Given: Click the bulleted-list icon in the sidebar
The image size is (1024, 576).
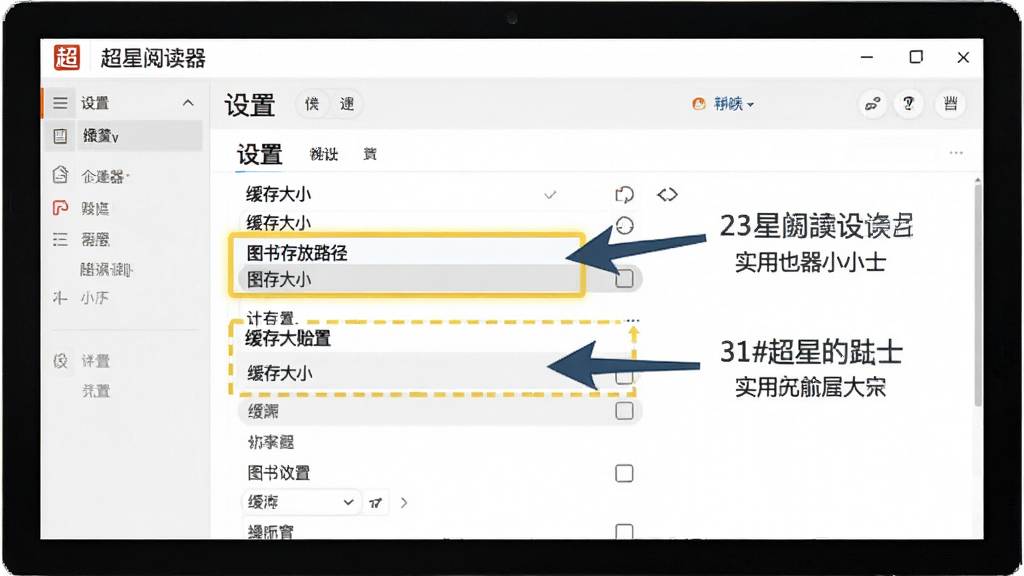Looking at the screenshot, I should pyautogui.click(x=60, y=239).
